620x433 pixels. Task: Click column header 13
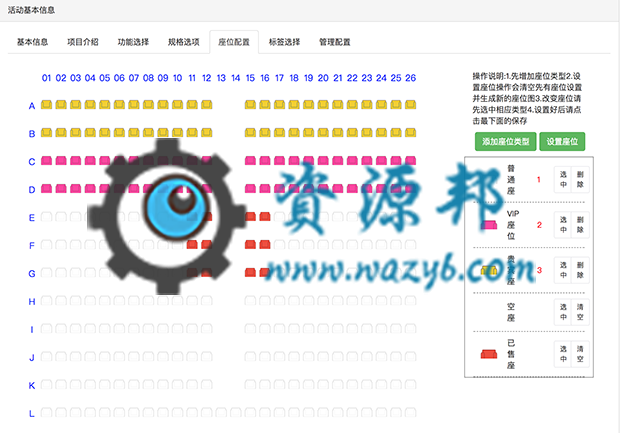221,78
